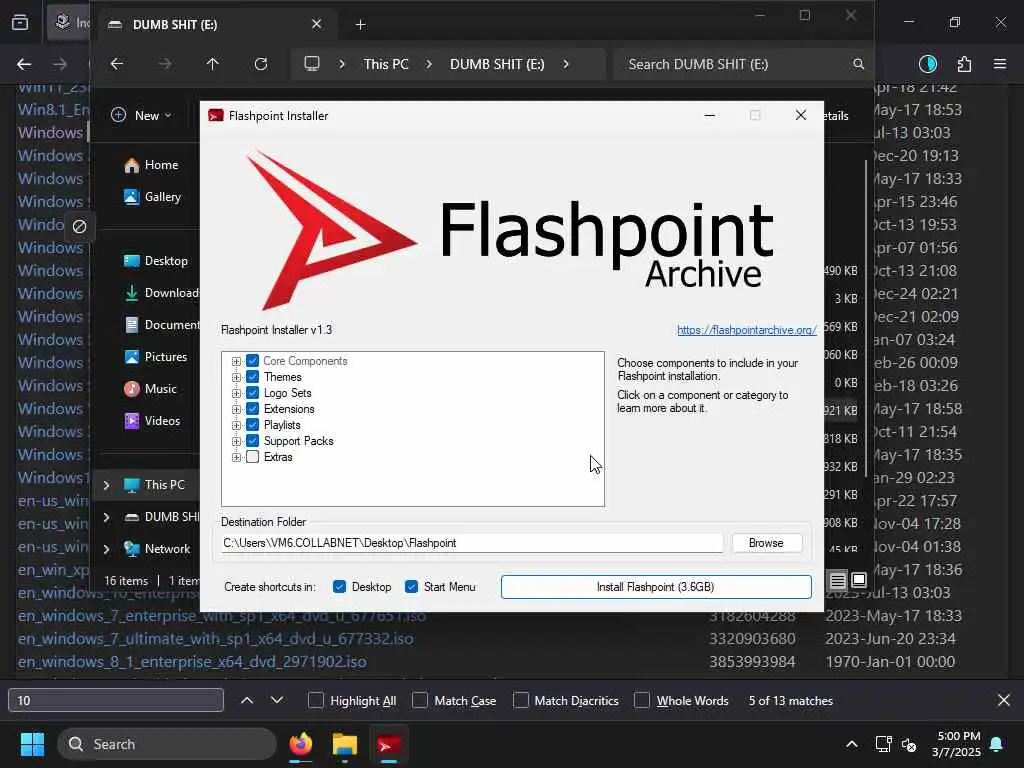The width and height of the screenshot is (1024, 768).
Task: Enable Highlight All in find bar
Action: tap(316, 700)
